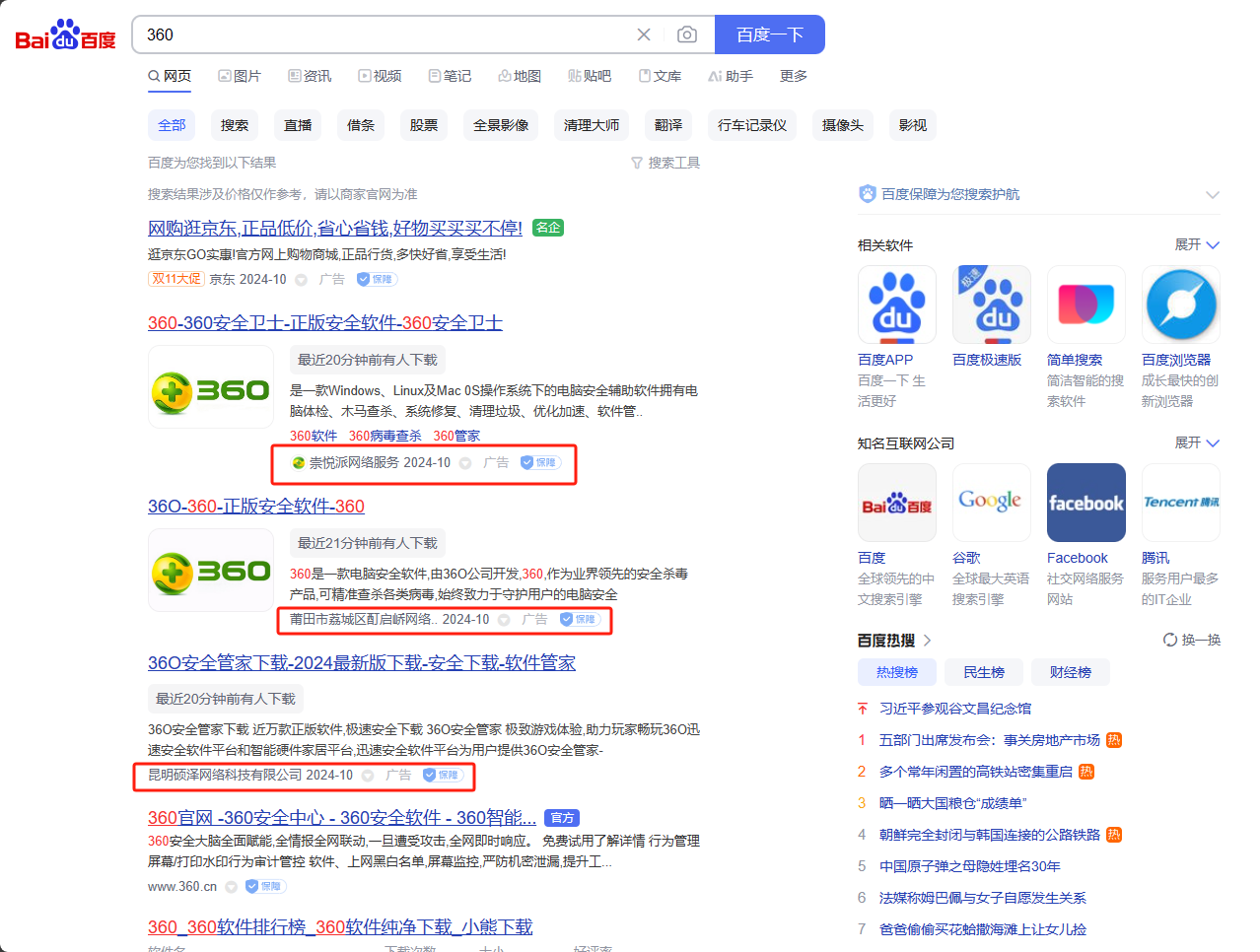Expand the 百度保障为您搜索护航 panel chevron
This screenshot has height=952, width=1260.
[x=1213, y=194]
